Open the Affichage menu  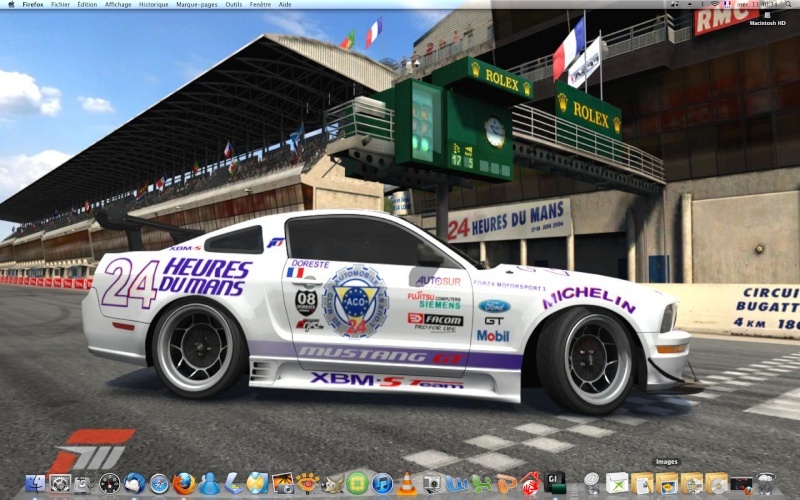click(x=118, y=4)
